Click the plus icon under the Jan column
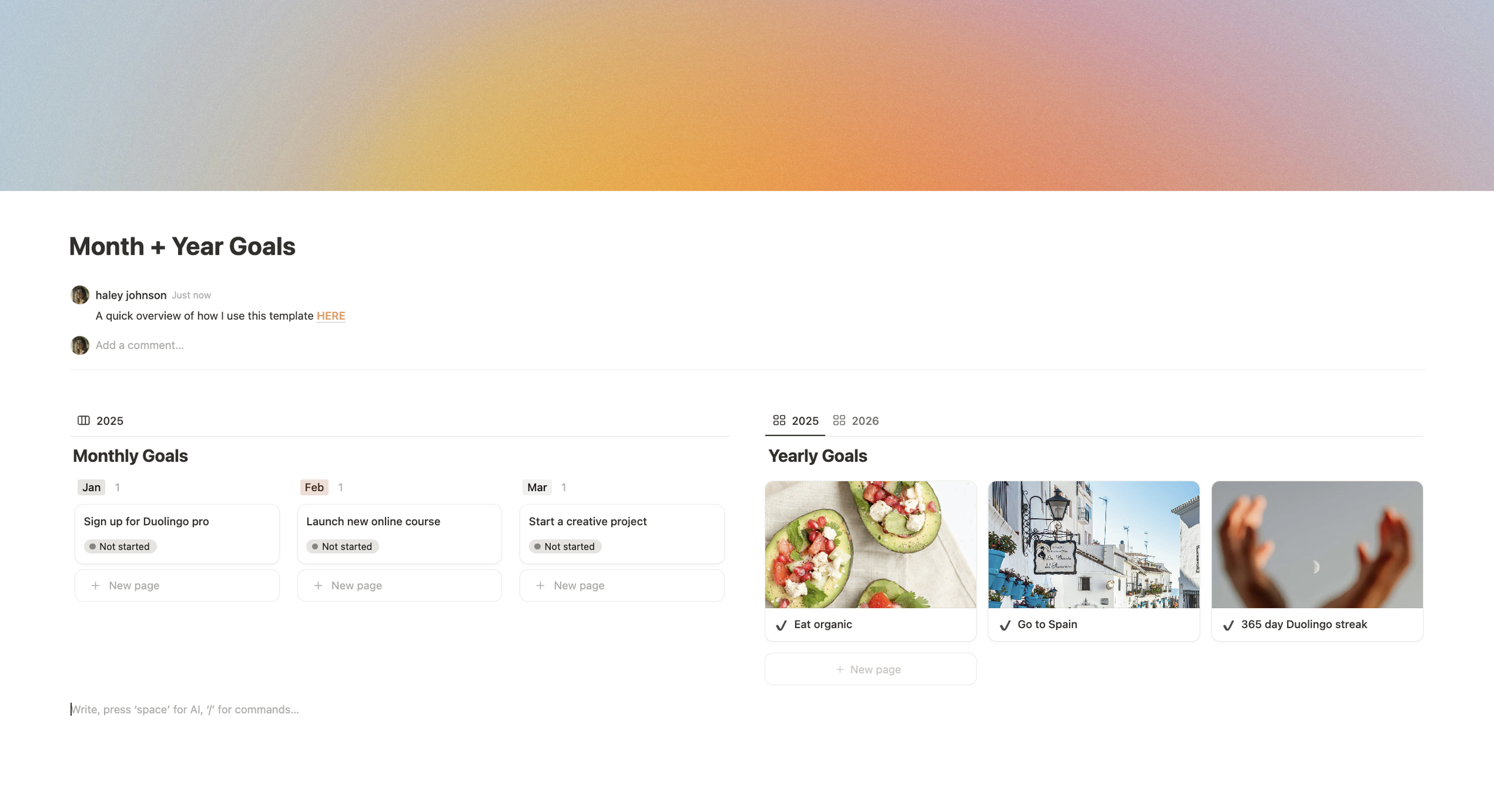 [96, 586]
